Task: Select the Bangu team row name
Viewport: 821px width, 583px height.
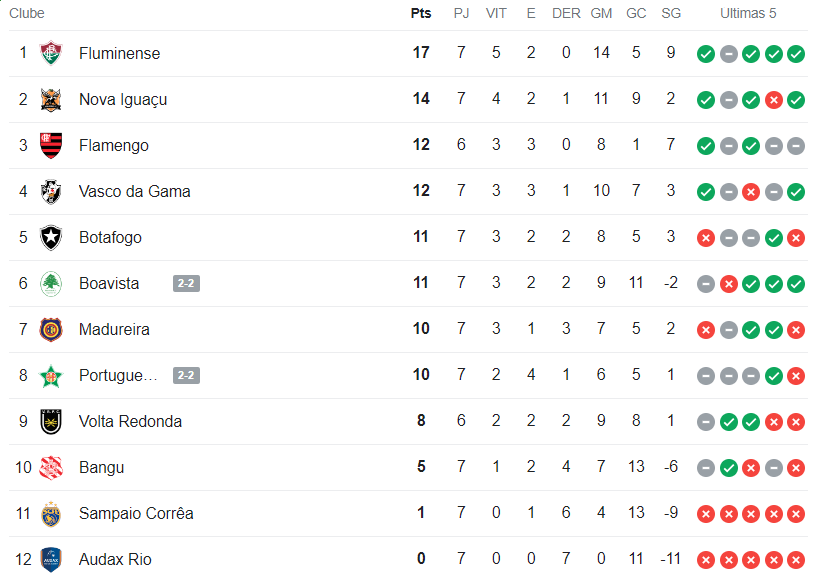Action: click(102, 467)
